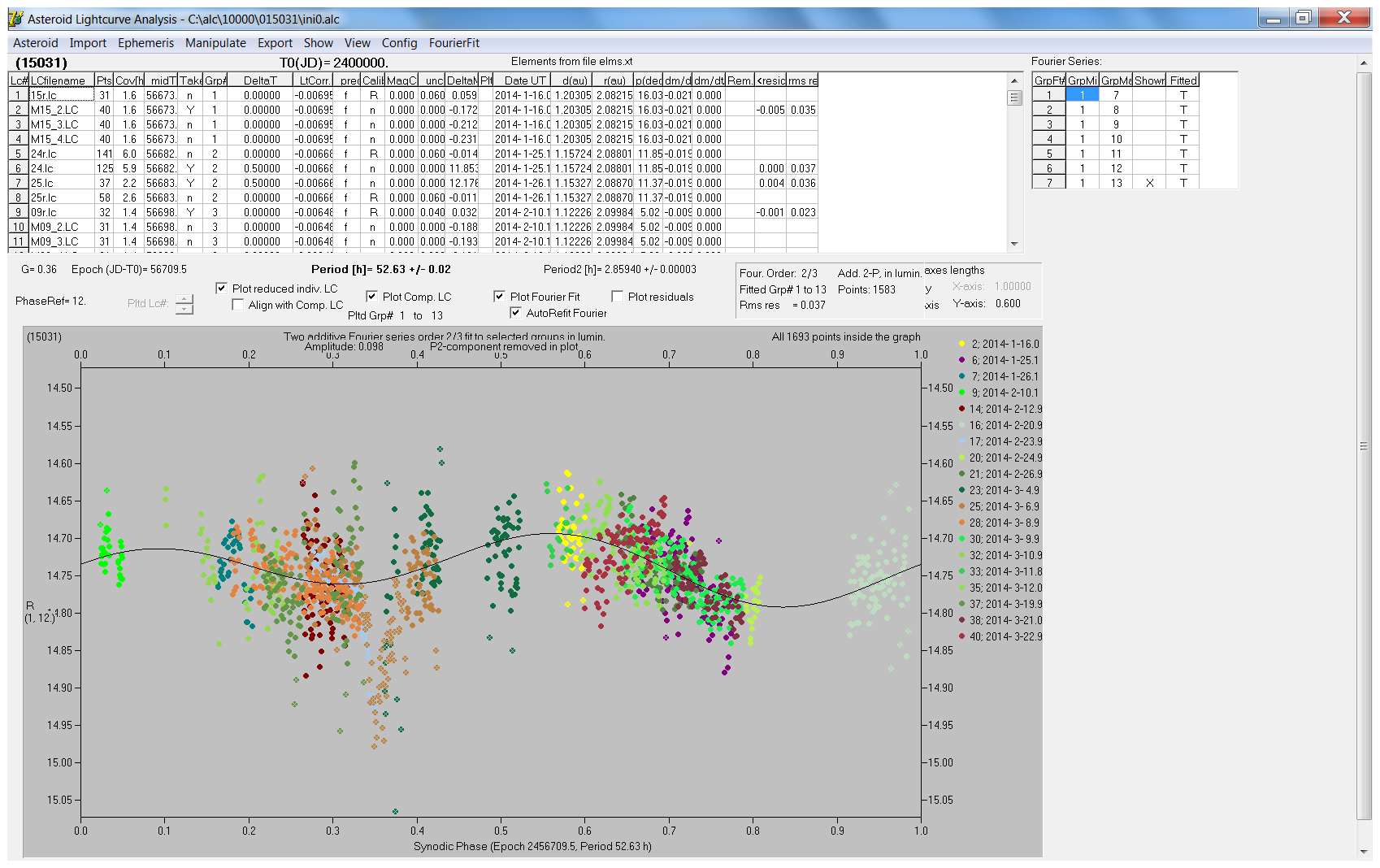Click legend entry 6; 2014-1-25.1
The width and height of the screenshot is (1380, 868).
[x=999, y=360]
